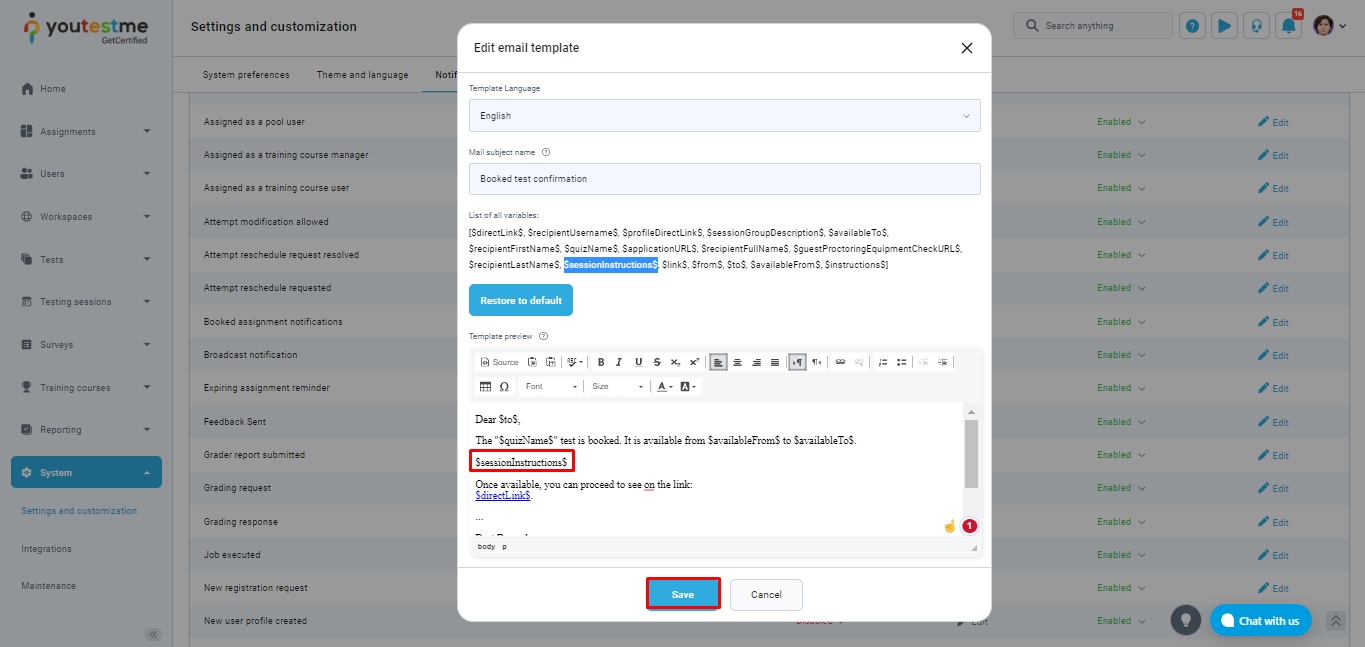Screen dimensions: 1365x647
Task: Toggle italic formatting
Action: pos(619,362)
